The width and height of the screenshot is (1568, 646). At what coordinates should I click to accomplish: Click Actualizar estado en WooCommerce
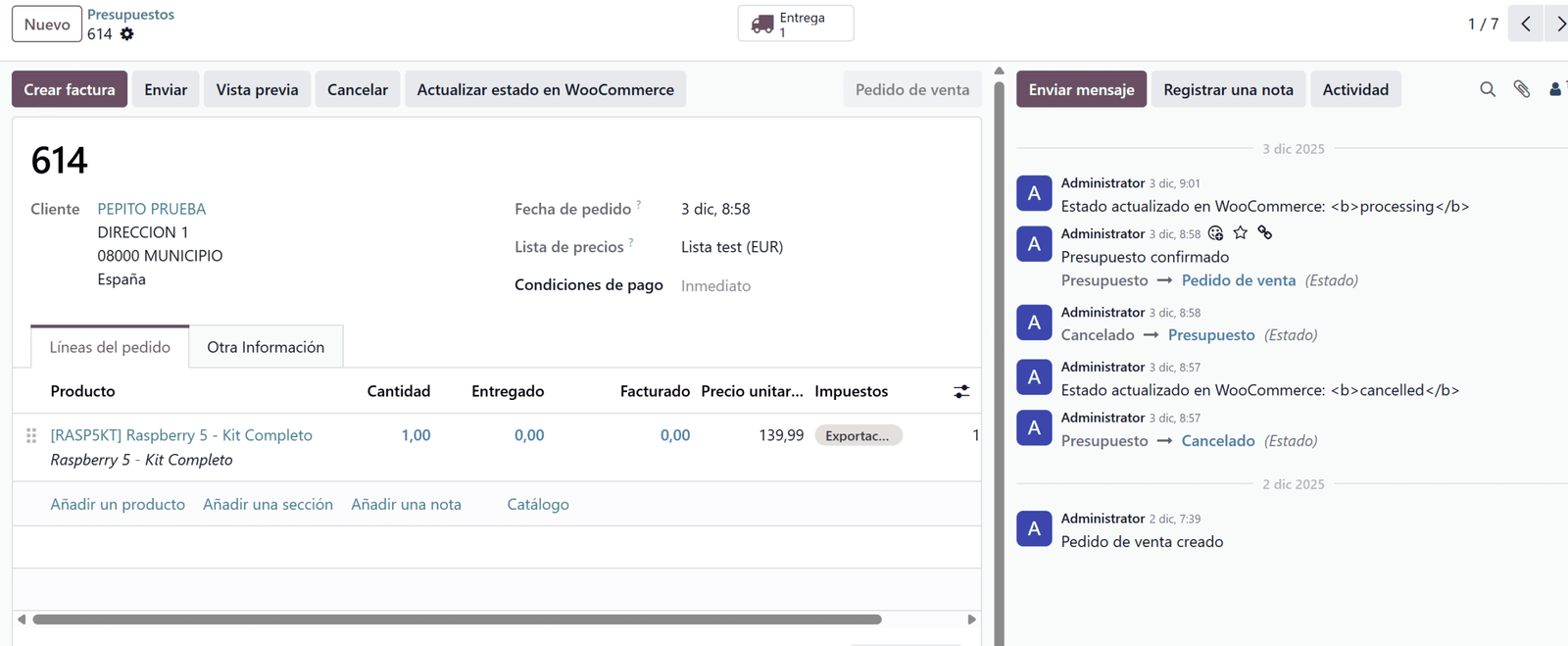(x=546, y=89)
